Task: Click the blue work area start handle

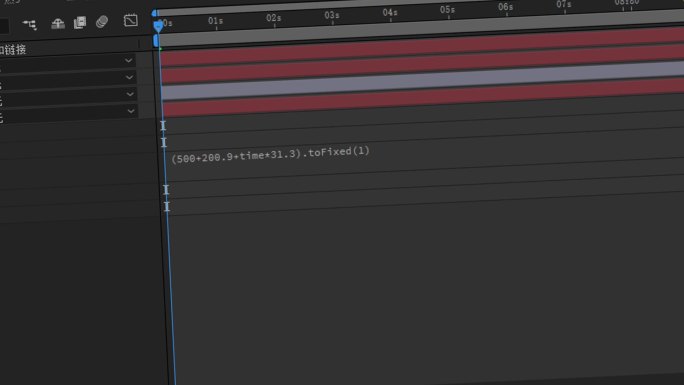Action: pyautogui.click(x=156, y=41)
